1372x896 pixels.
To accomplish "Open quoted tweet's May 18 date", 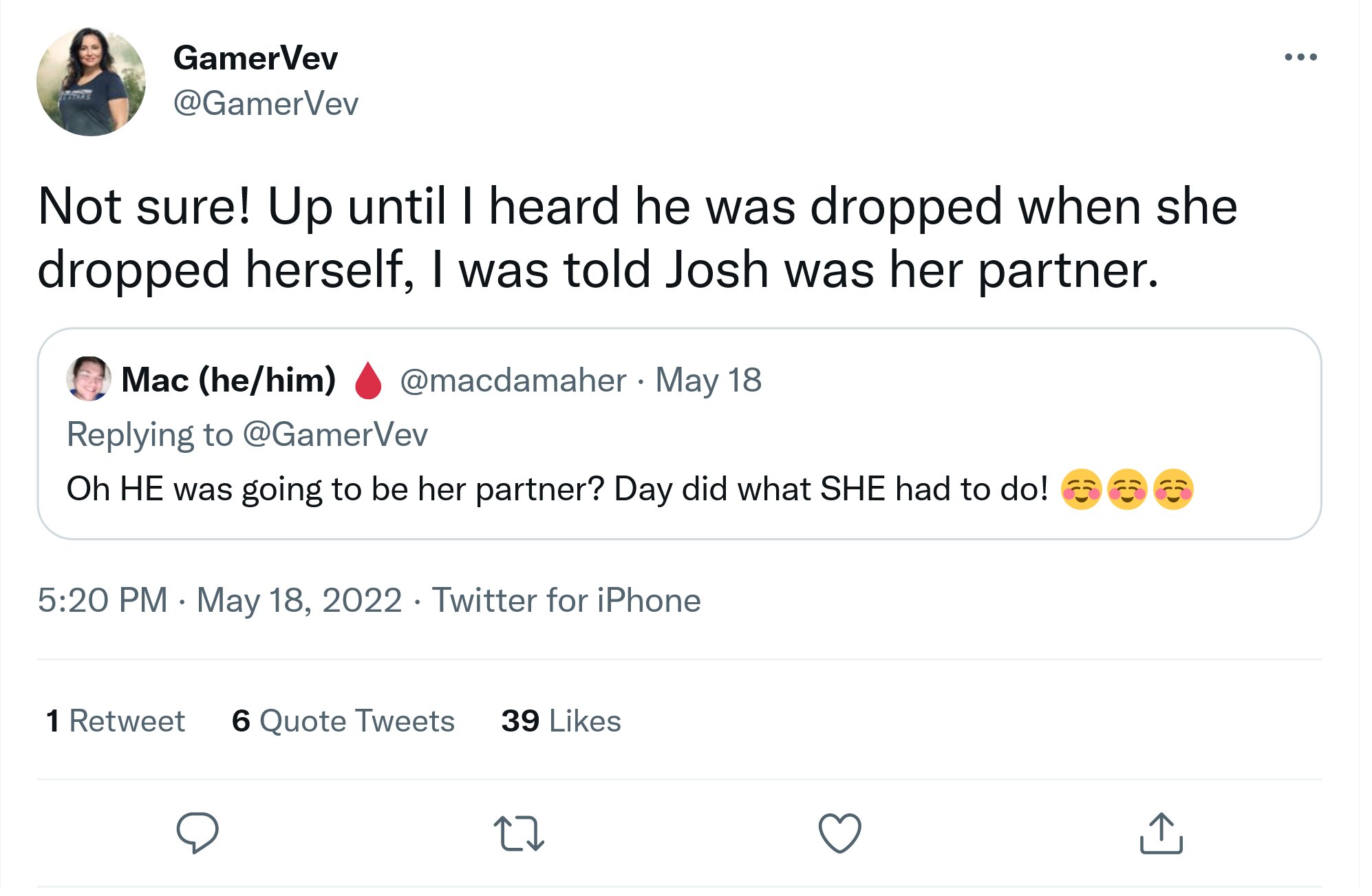I will [708, 380].
